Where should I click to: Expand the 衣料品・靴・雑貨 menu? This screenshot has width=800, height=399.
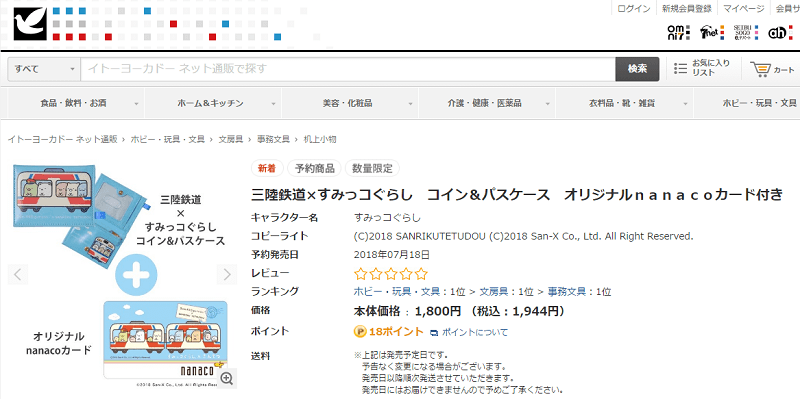point(624,104)
